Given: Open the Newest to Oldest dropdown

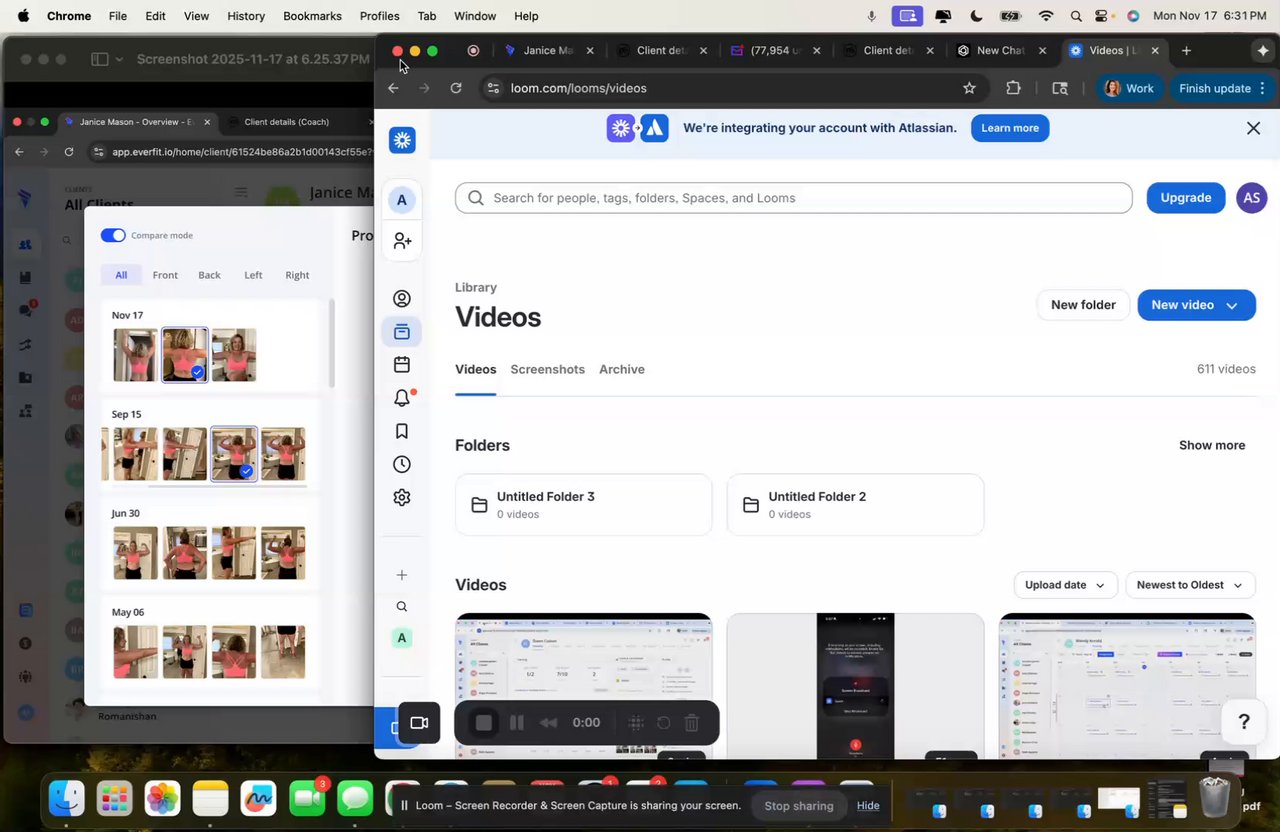Looking at the screenshot, I should click(x=1189, y=585).
